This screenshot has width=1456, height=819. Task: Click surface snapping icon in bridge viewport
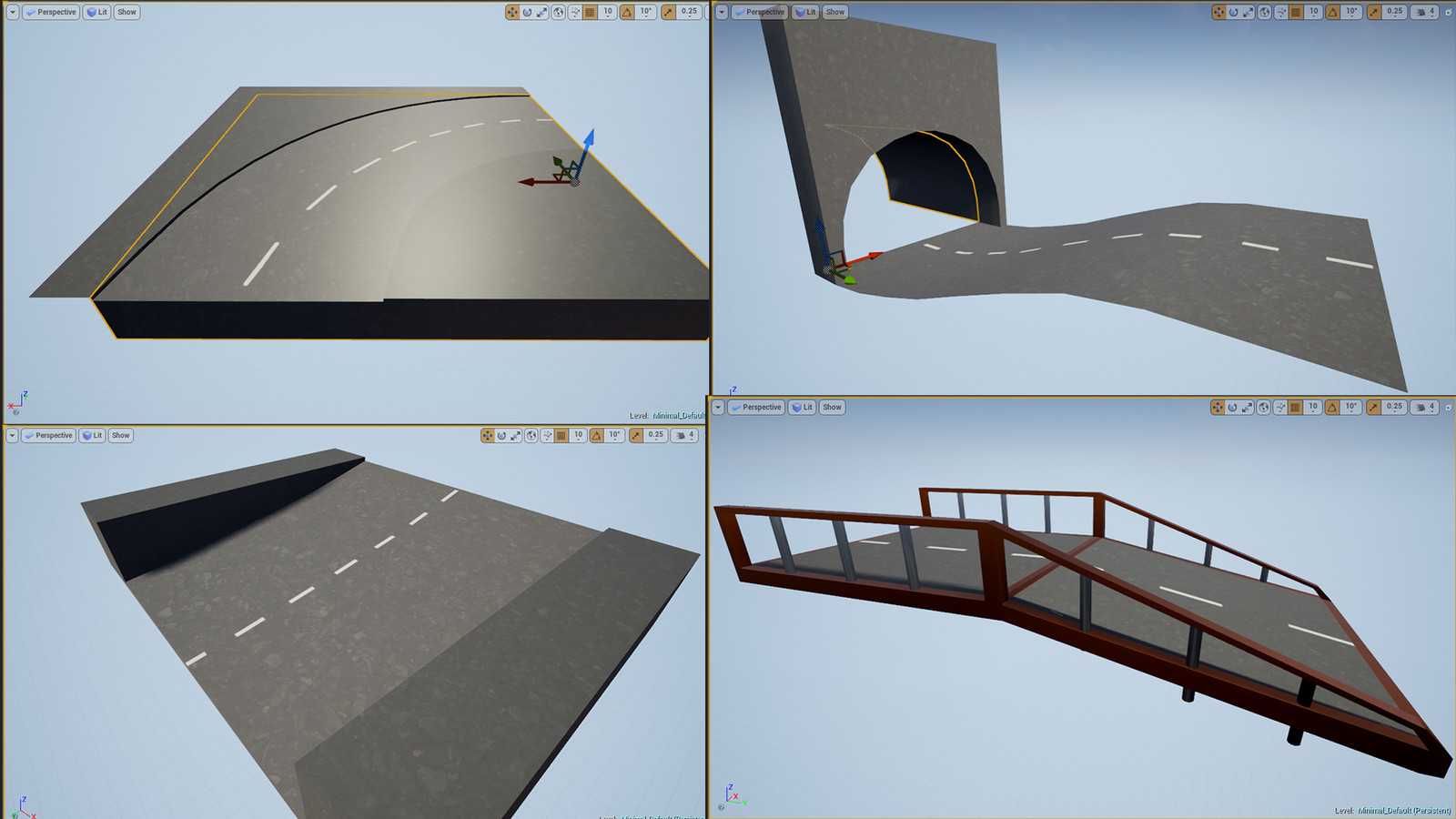coord(1280,407)
